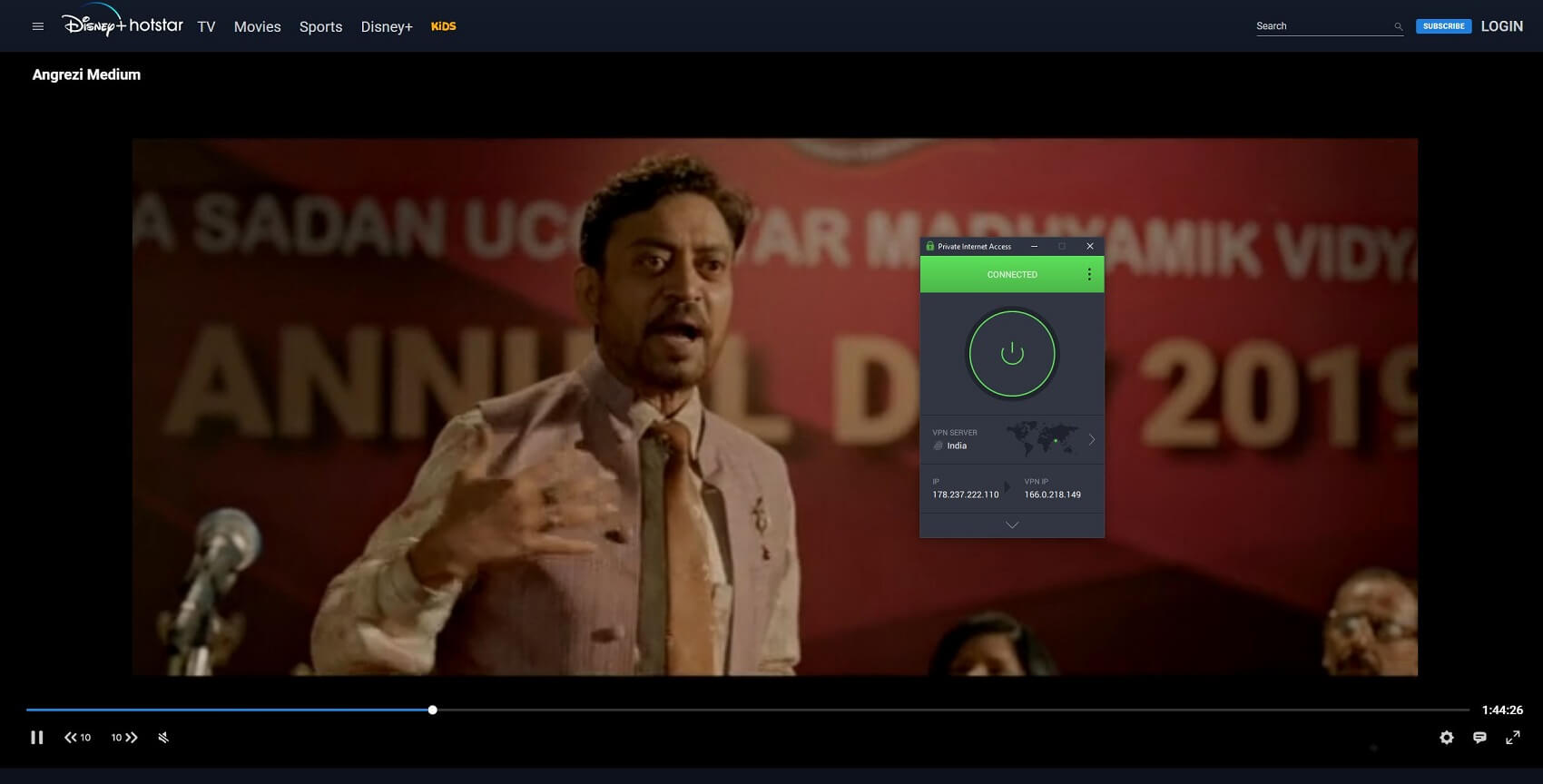Unmute the video sound
Image resolution: width=1543 pixels, height=784 pixels.
(x=163, y=738)
